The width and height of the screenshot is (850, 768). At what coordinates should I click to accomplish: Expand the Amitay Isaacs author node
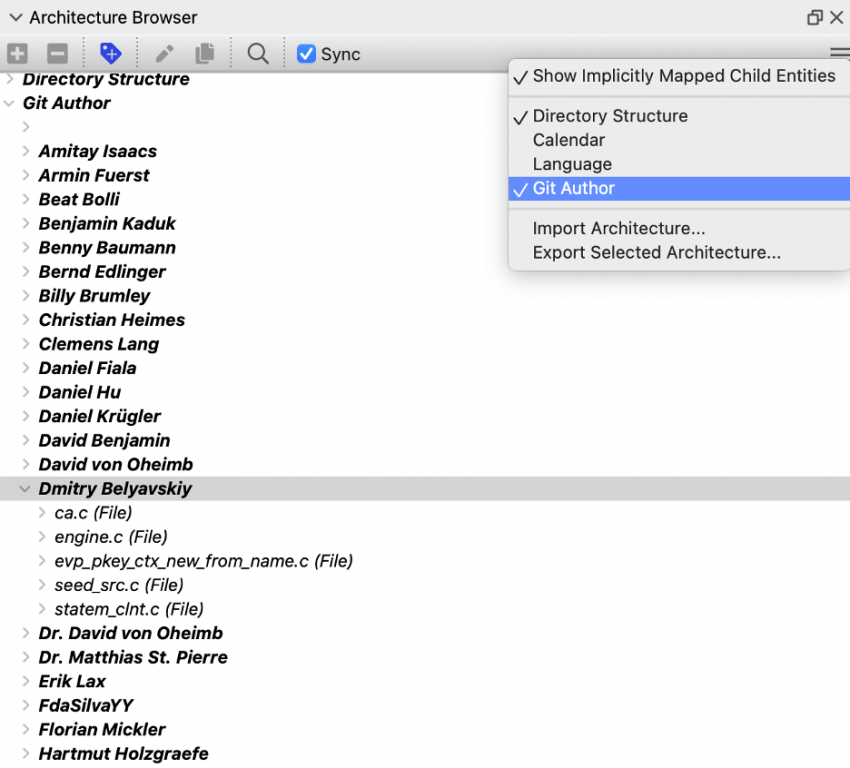[x=26, y=152]
